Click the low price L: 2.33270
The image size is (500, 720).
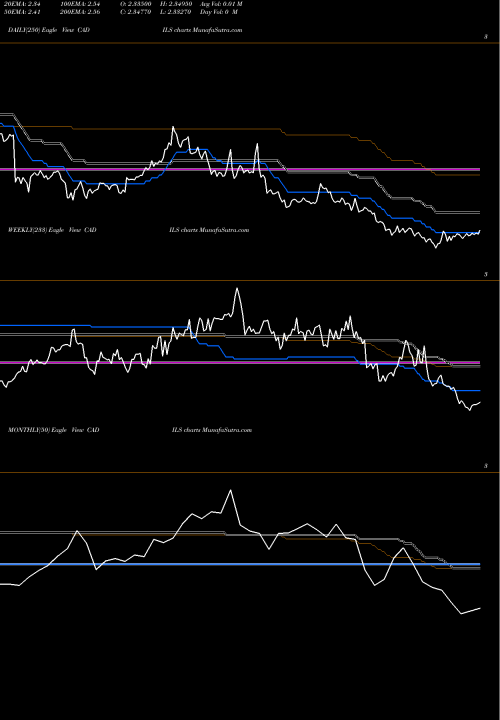point(175,12)
